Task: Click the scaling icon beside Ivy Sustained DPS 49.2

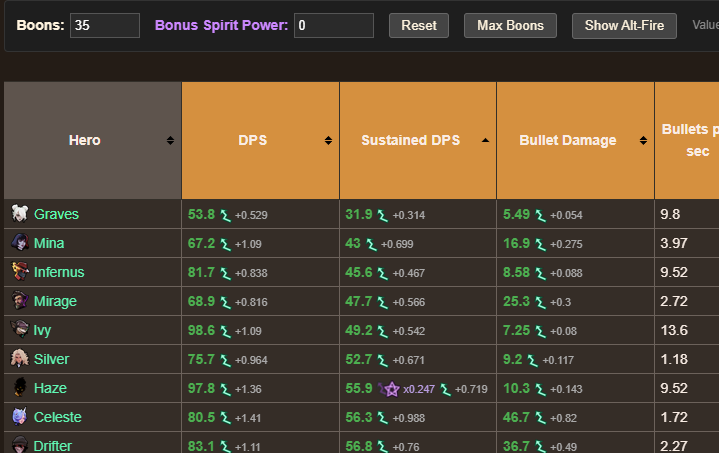Action: tap(382, 331)
